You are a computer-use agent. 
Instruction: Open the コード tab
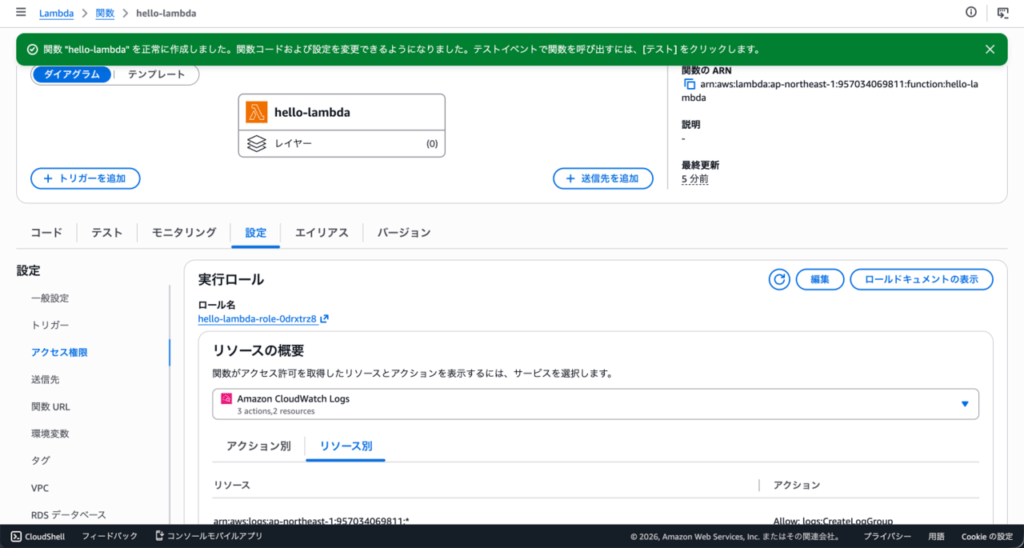pos(47,233)
